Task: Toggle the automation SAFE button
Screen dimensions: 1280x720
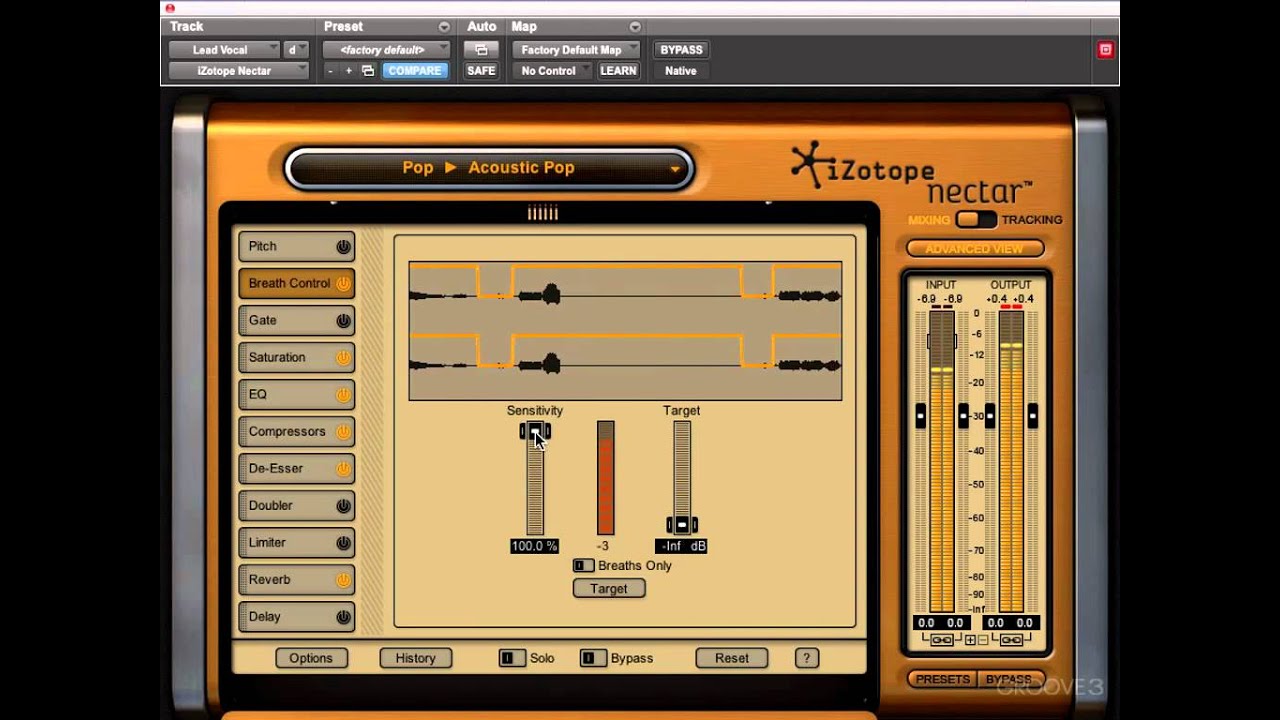Action: [x=481, y=71]
